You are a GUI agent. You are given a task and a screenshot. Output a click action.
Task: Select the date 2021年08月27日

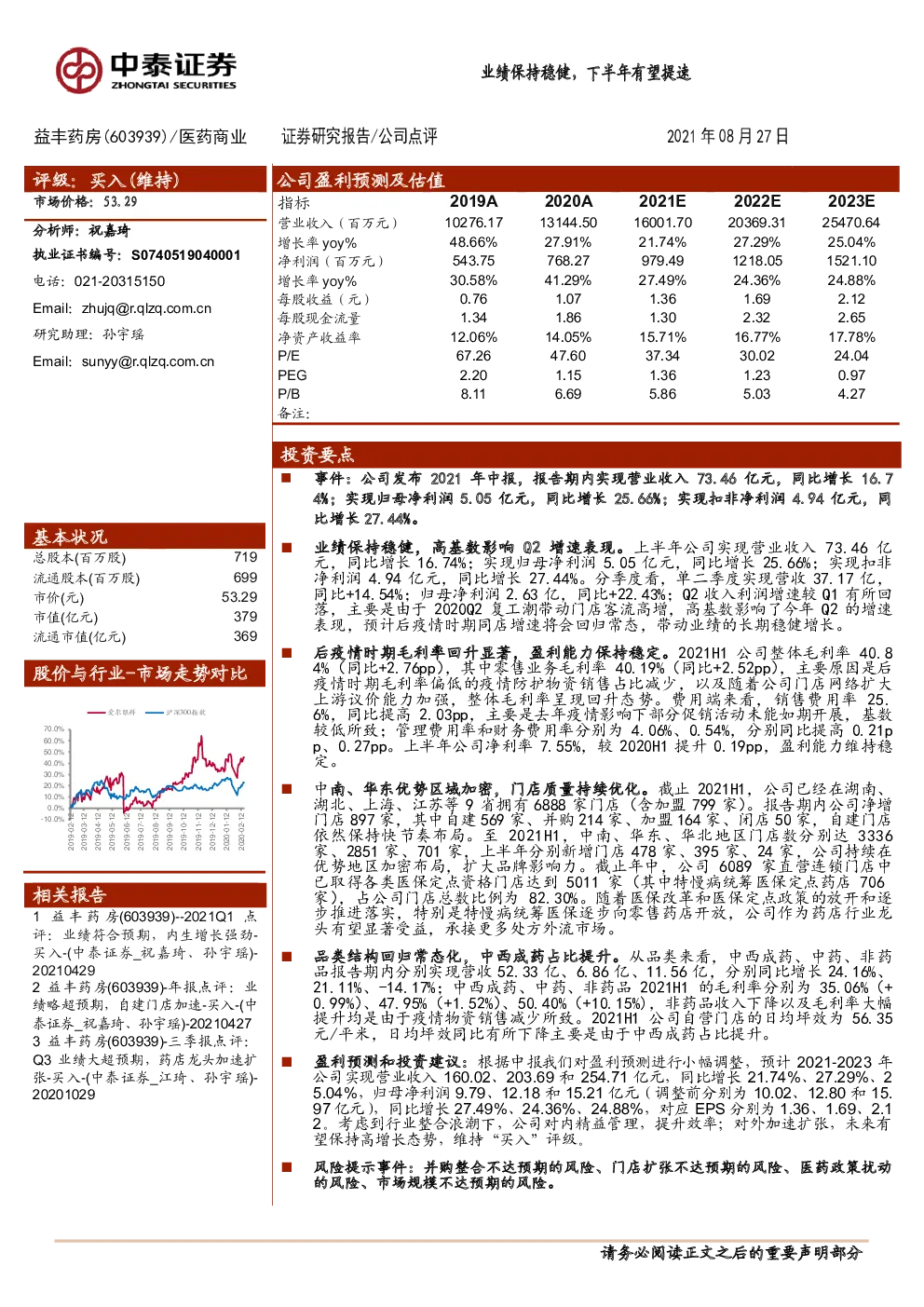click(727, 137)
